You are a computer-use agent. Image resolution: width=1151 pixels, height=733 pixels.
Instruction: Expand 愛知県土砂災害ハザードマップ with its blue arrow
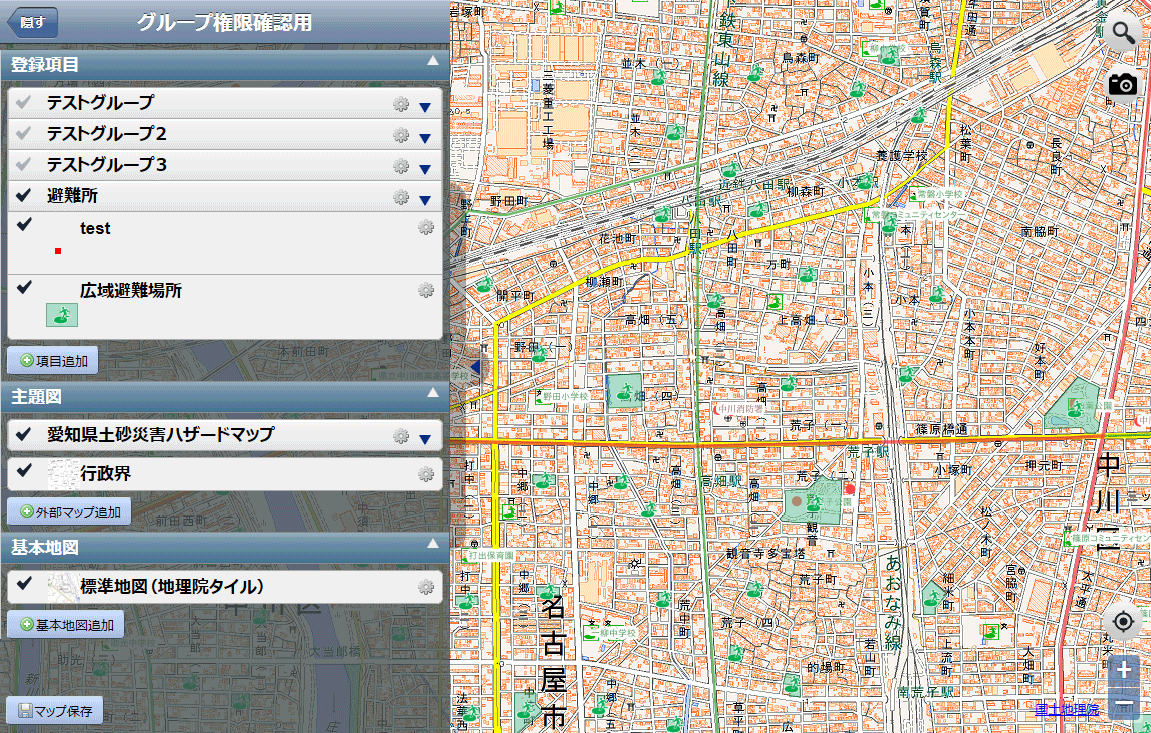coord(424,439)
